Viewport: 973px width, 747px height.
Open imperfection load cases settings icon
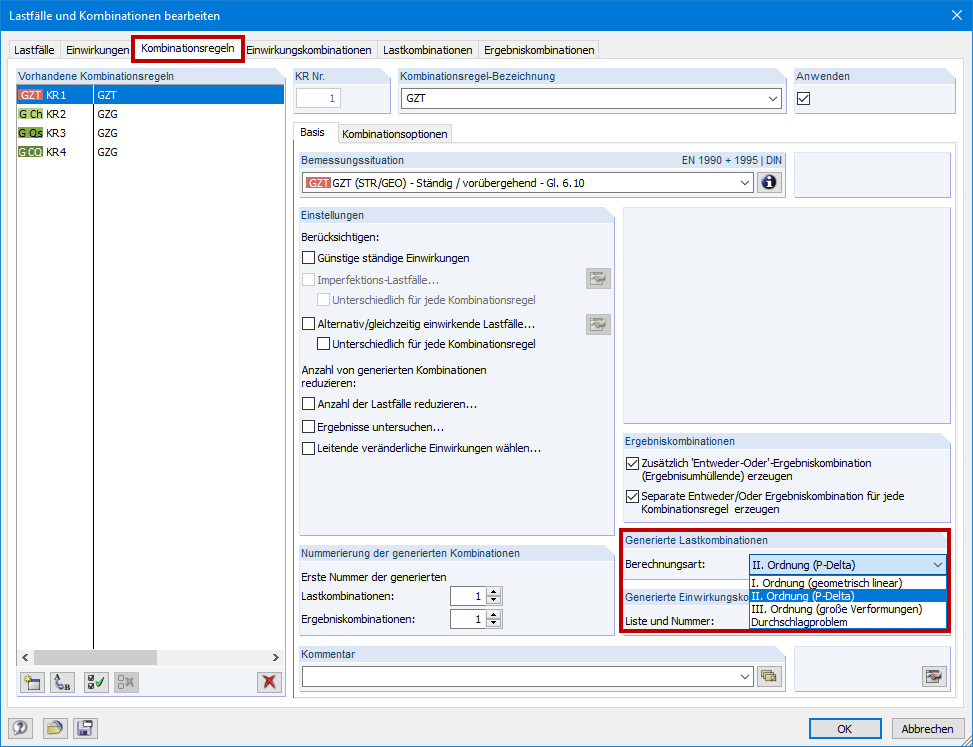coord(598,279)
